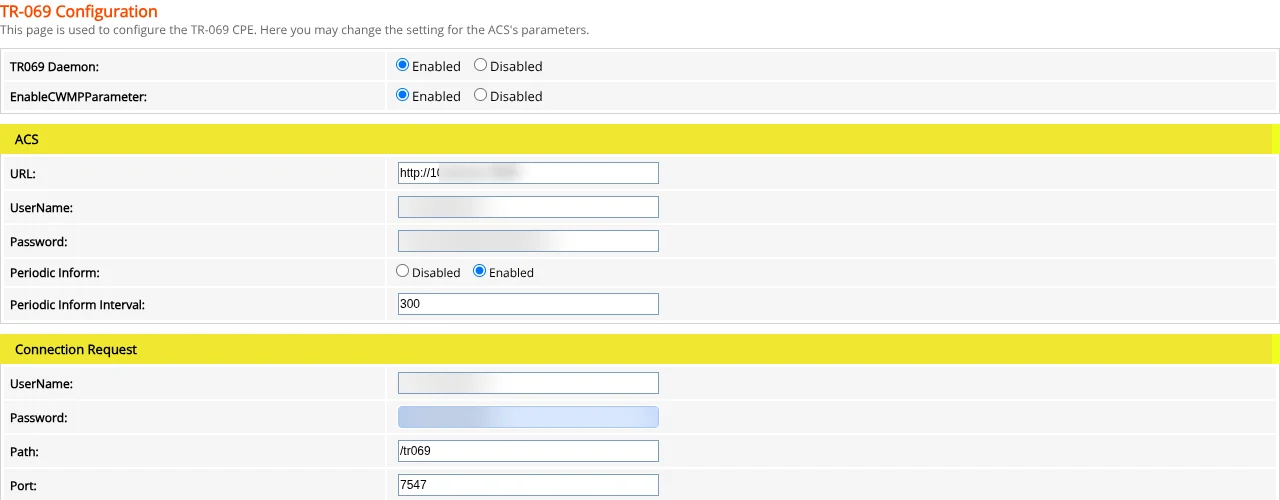Focus the ACS Password field

pos(528,241)
